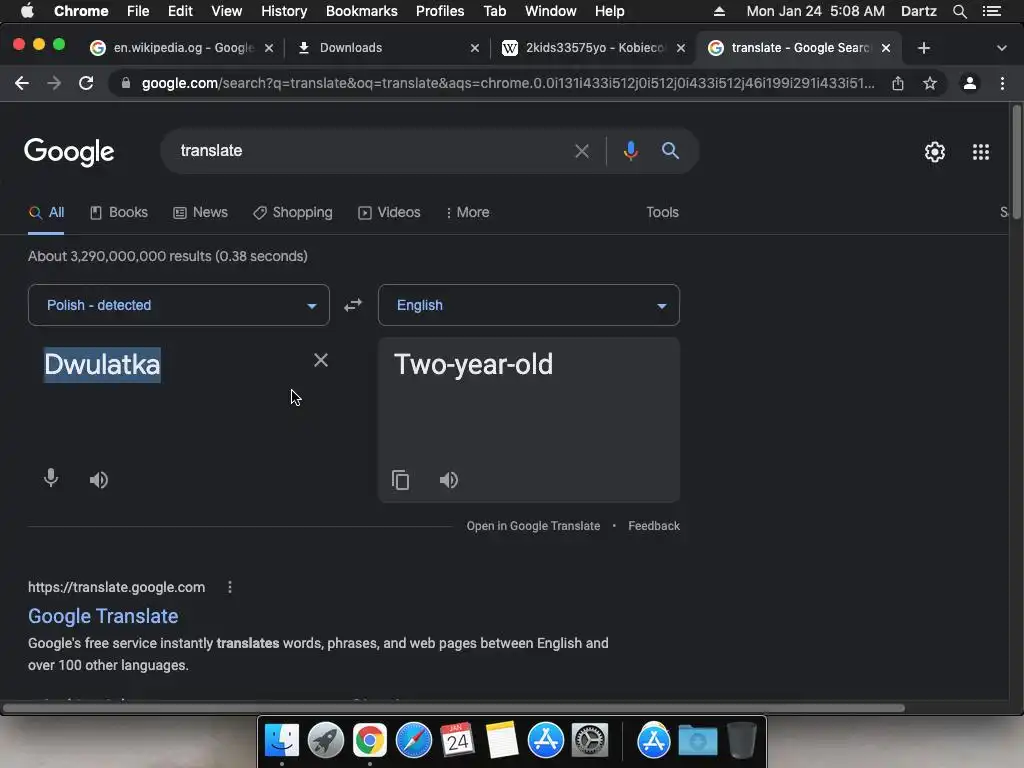Open Launchpad from the dock

[326, 741]
